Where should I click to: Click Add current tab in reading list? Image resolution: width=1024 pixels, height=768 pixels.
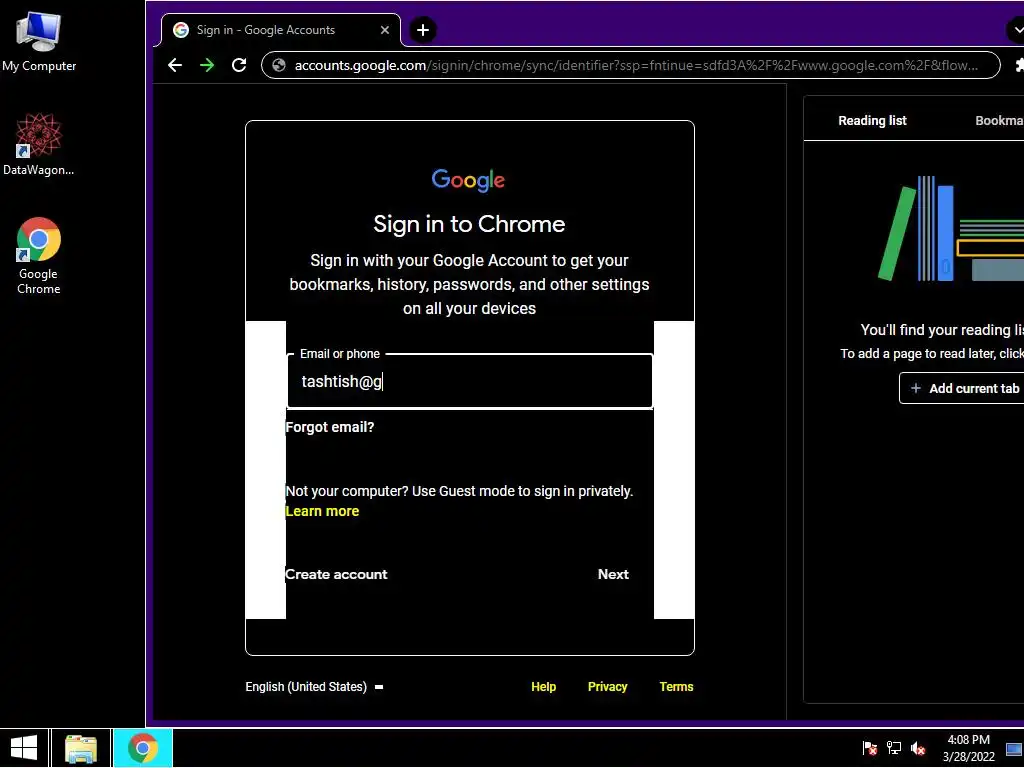point(964,389)
